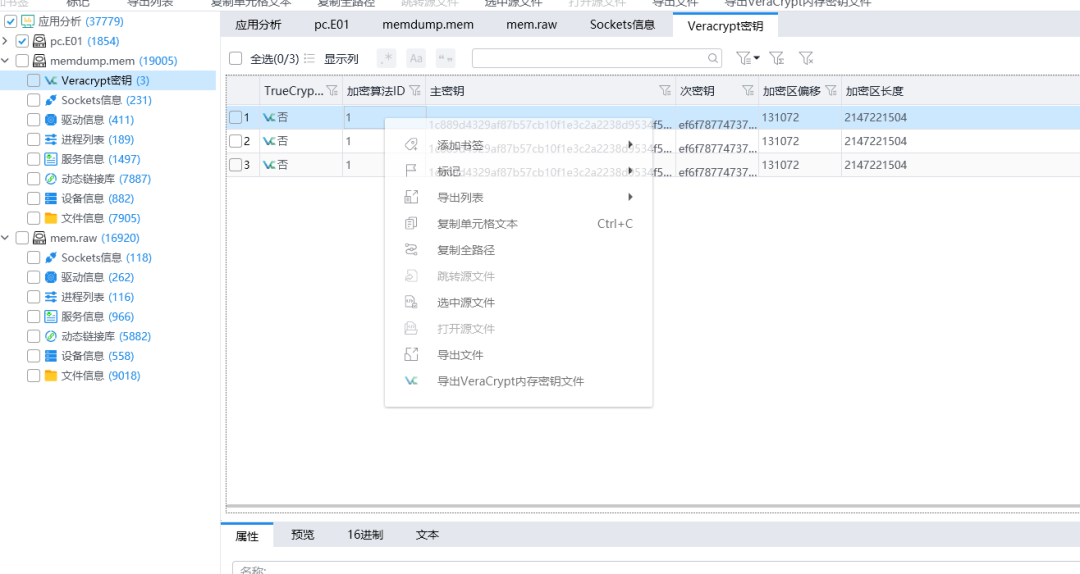Choose 复制单元格文本 in the context menu
The image size is (1080, 574).
point(518,224)
